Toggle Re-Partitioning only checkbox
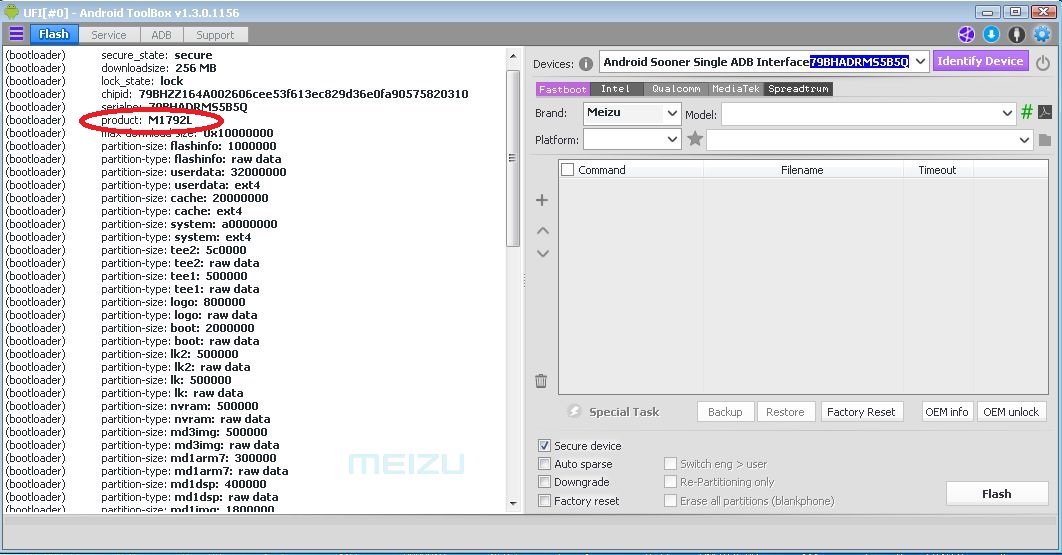 click(670, 482)
